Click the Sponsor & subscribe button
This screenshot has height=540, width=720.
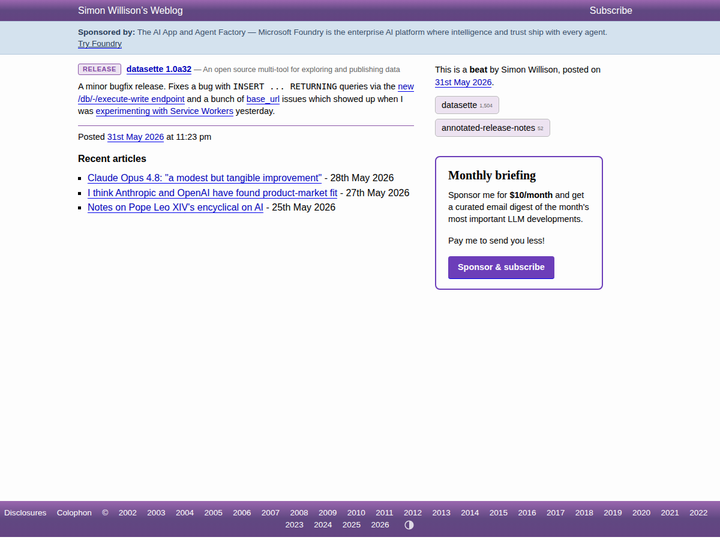click(x=501, y=267)
